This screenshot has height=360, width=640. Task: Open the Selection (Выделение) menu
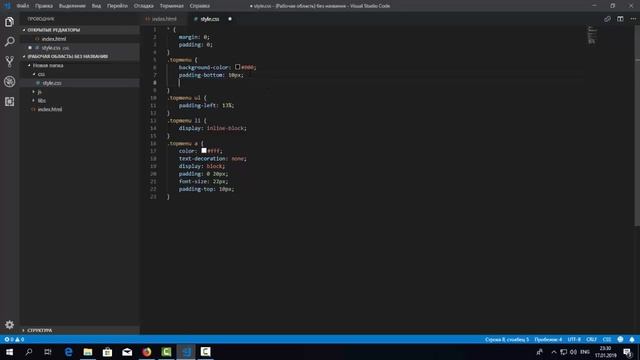(72, 6)
